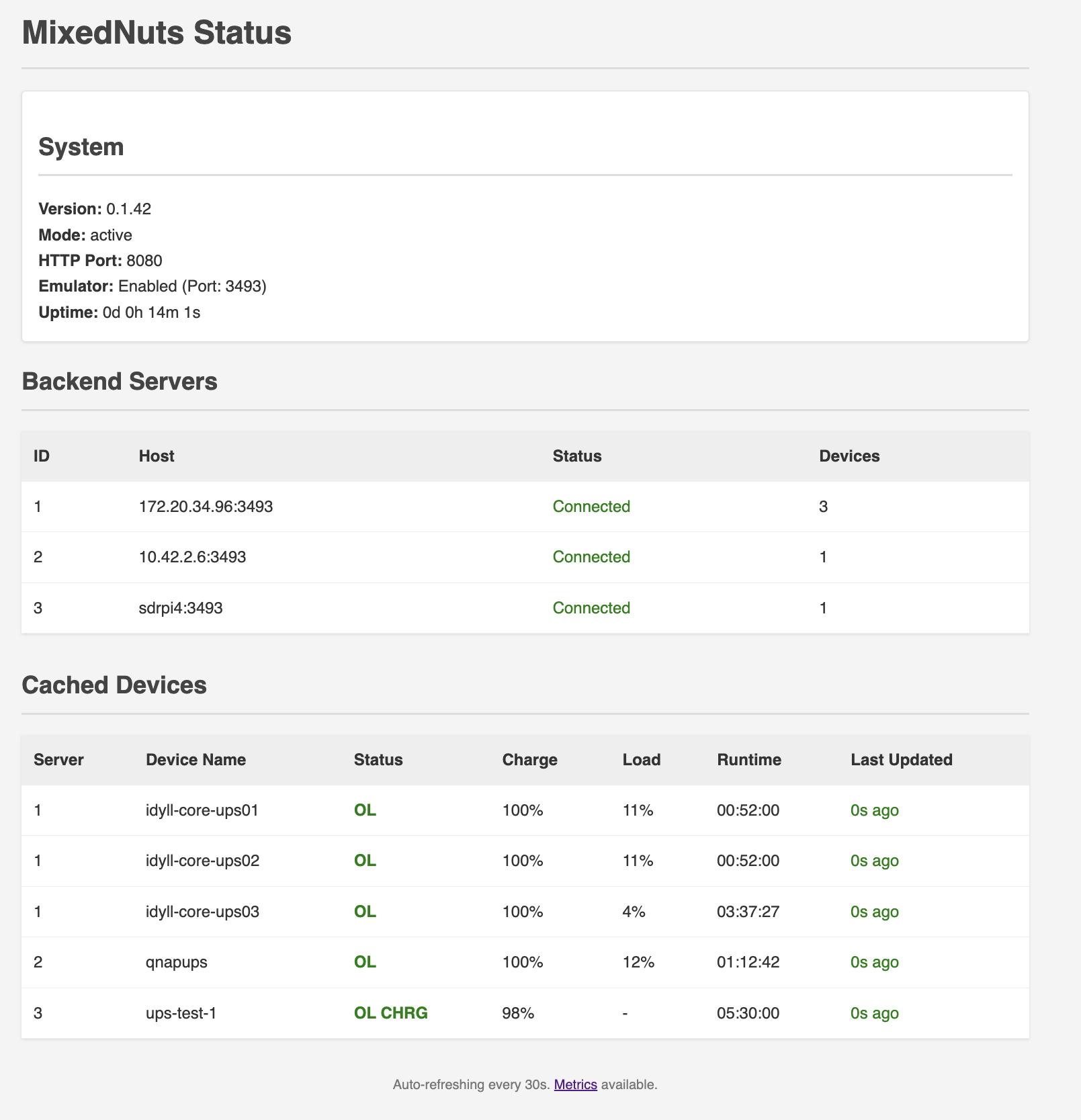Select the Connected status for server 172.20.34.96:3493
The width and height of the screenshot is (1081, 1120).
[x=591, y=507]
